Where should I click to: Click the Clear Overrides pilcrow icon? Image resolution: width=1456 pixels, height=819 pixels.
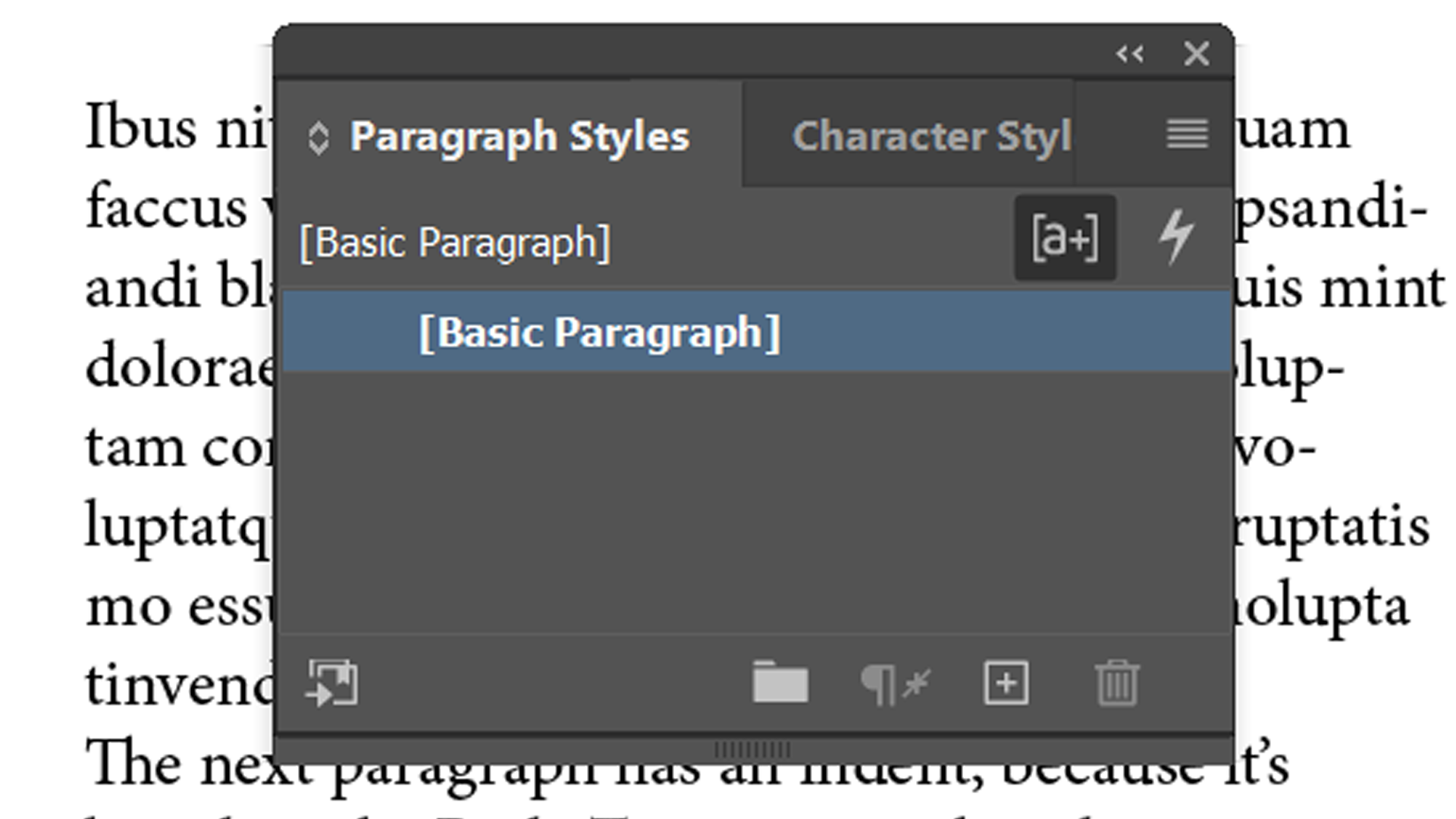895,684
